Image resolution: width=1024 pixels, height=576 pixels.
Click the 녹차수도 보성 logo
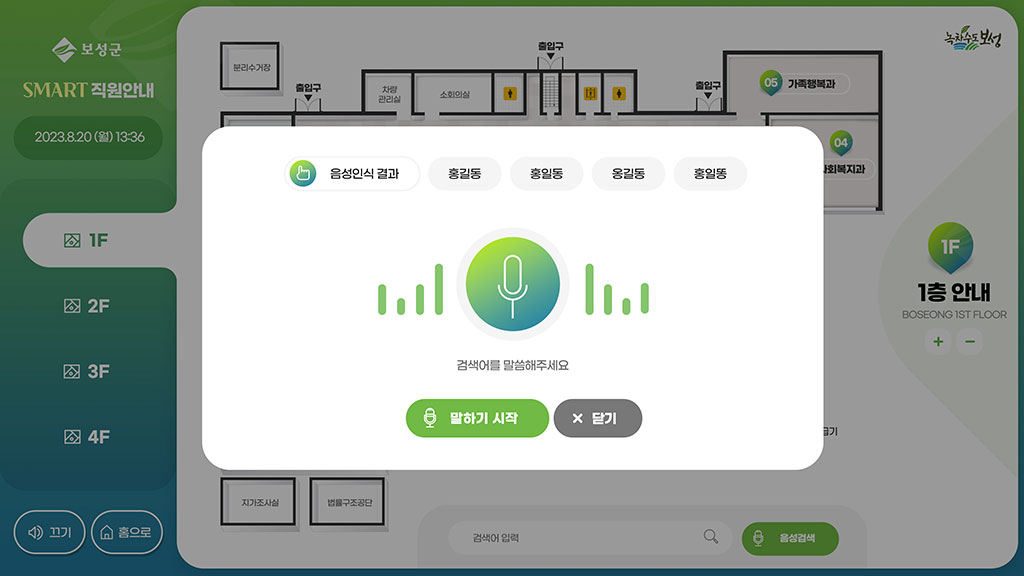tap(972, 39)
